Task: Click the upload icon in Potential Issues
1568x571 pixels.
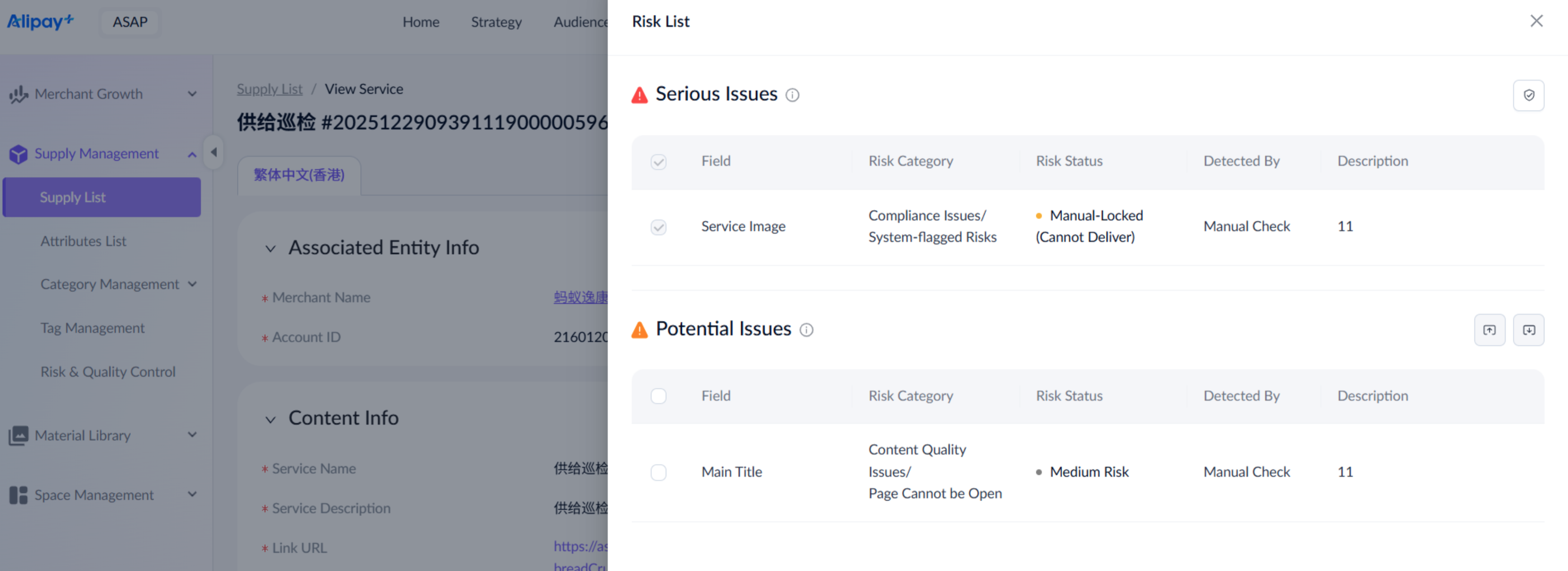Action: (x=1489, y=330)
